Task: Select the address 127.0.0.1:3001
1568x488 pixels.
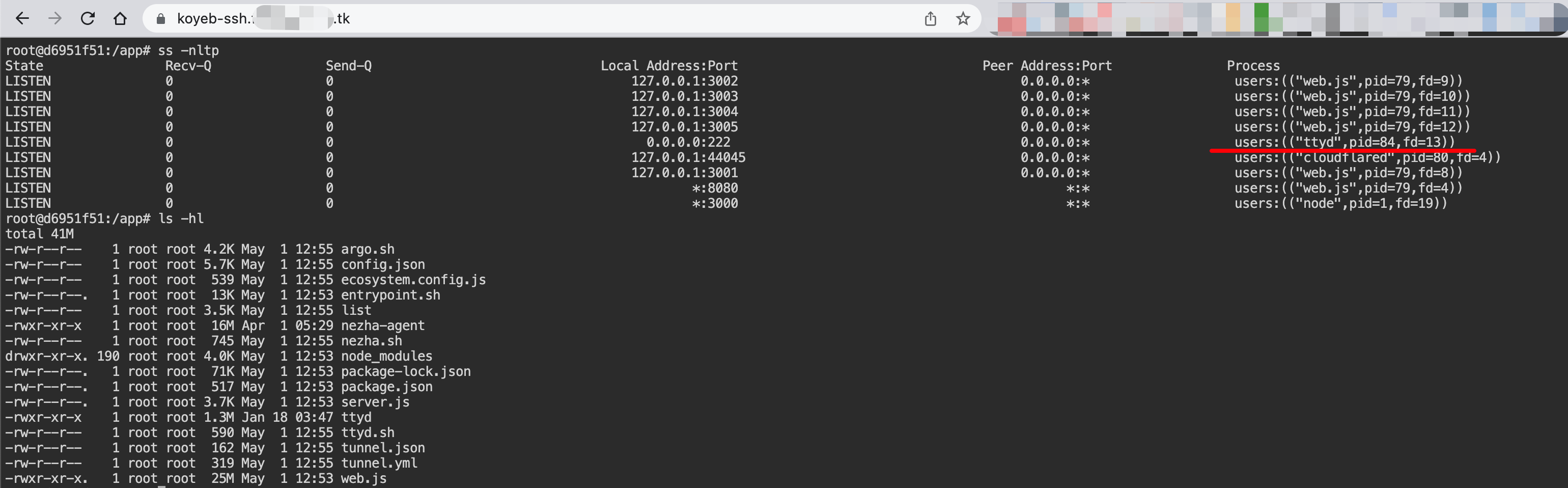Action: click(684, 172)
